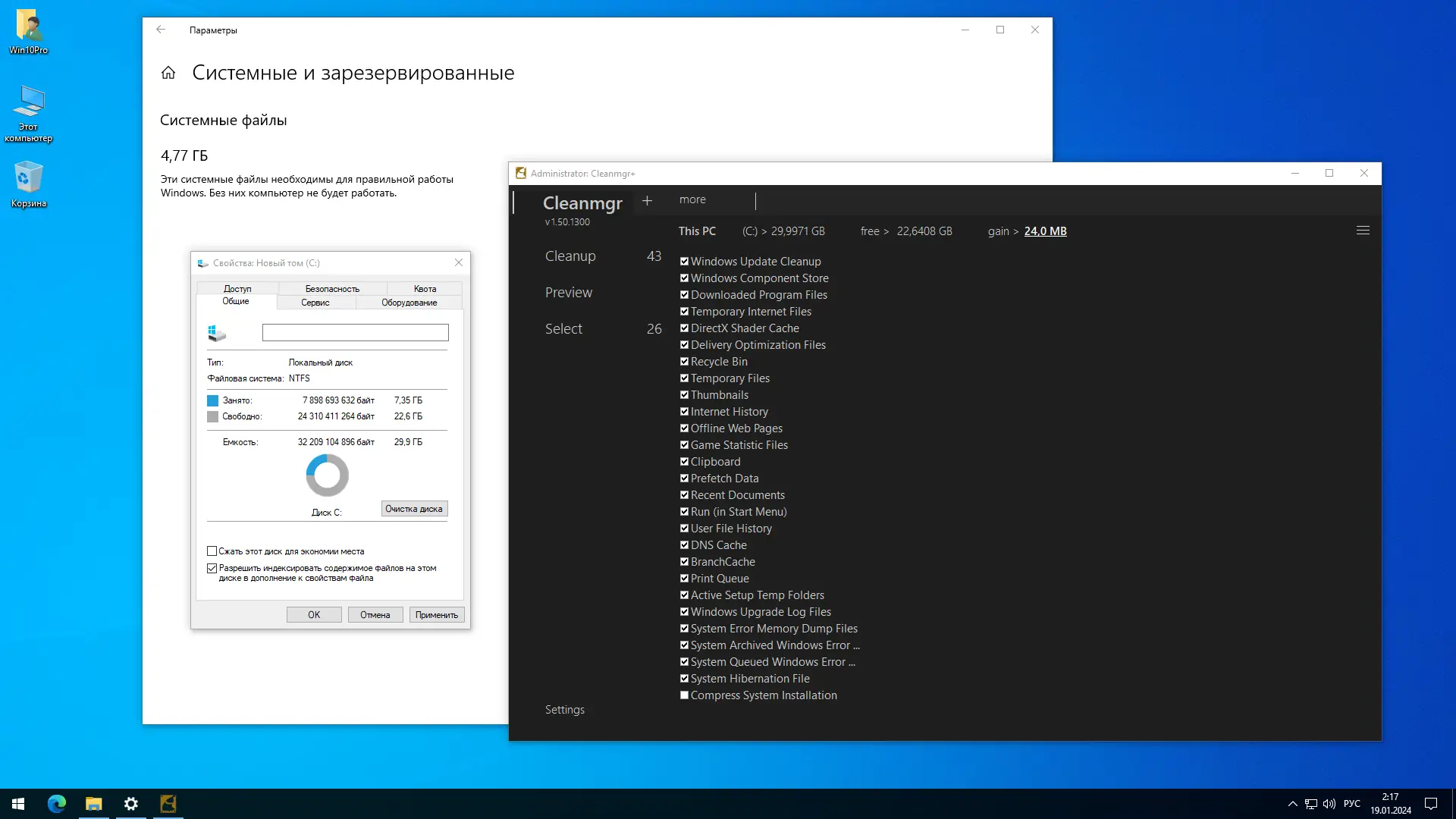Click the volume label input field

355,332
